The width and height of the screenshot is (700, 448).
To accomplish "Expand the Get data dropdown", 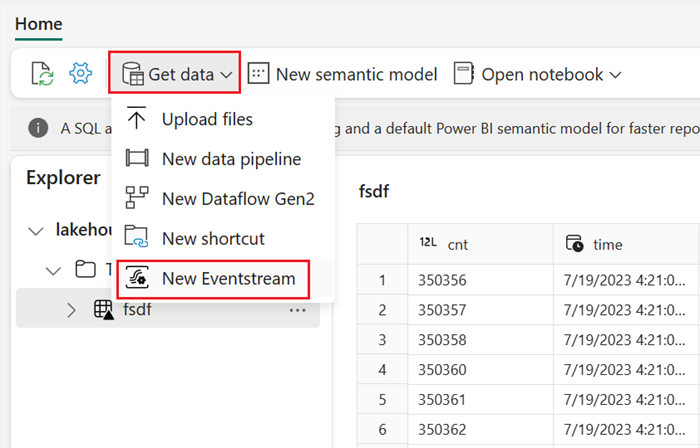I will (176, 74).
